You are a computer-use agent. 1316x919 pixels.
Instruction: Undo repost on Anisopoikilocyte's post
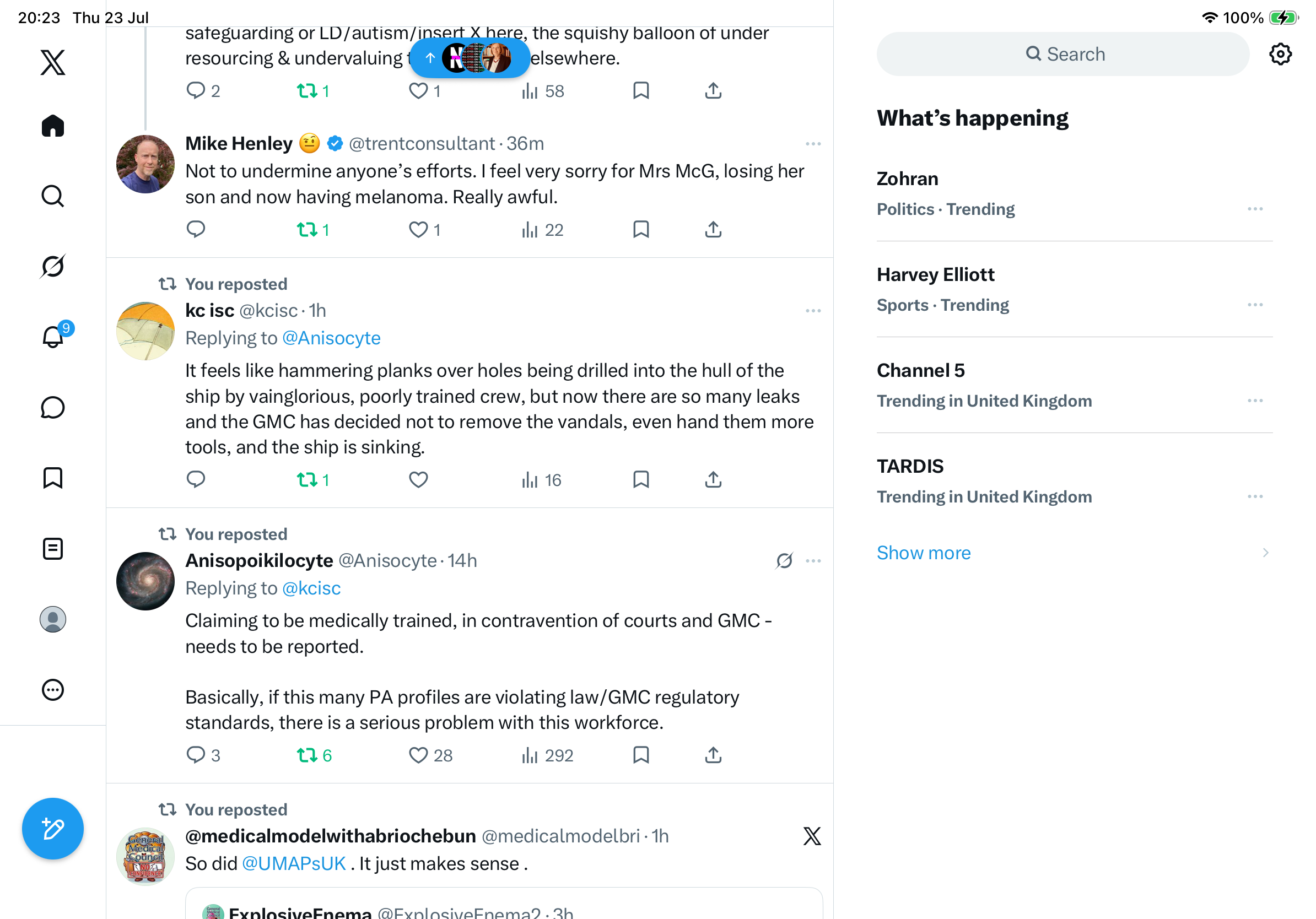(314, 755)
